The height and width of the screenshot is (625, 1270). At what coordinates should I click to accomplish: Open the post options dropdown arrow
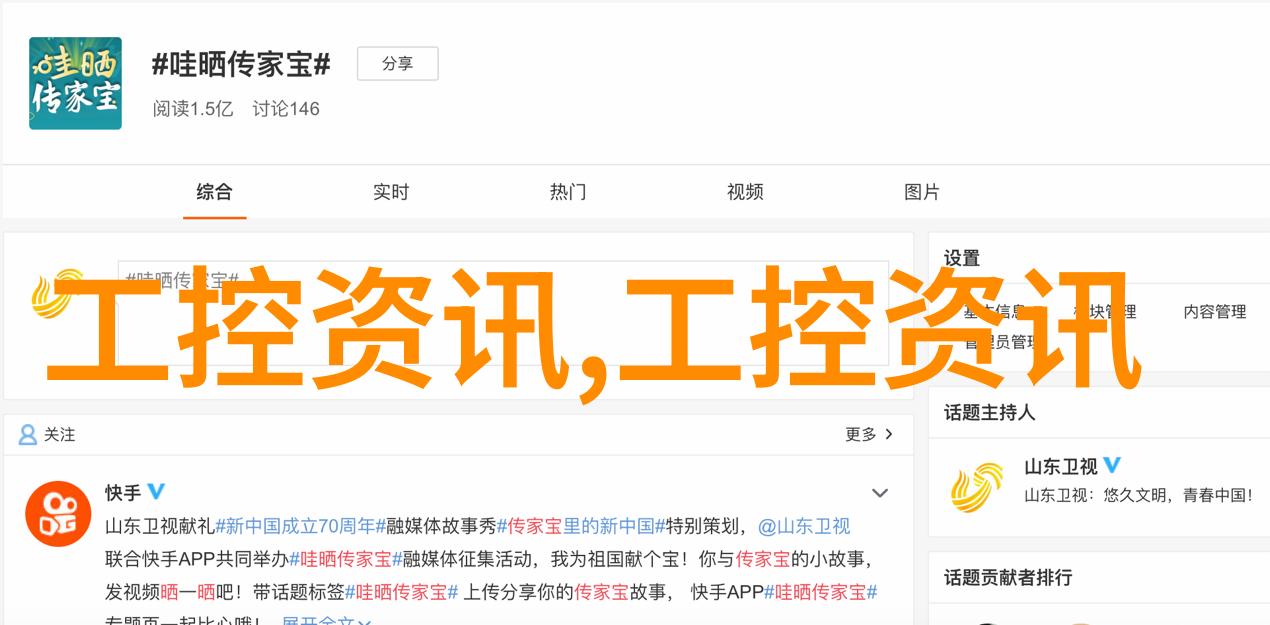tap(880, 493)
